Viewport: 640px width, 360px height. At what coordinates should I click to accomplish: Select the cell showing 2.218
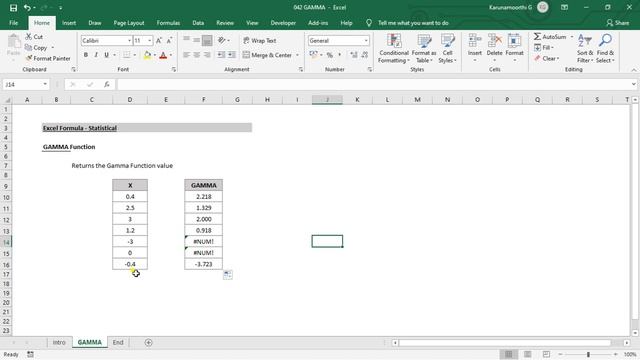pyautogui.click(x=204, y=196)
